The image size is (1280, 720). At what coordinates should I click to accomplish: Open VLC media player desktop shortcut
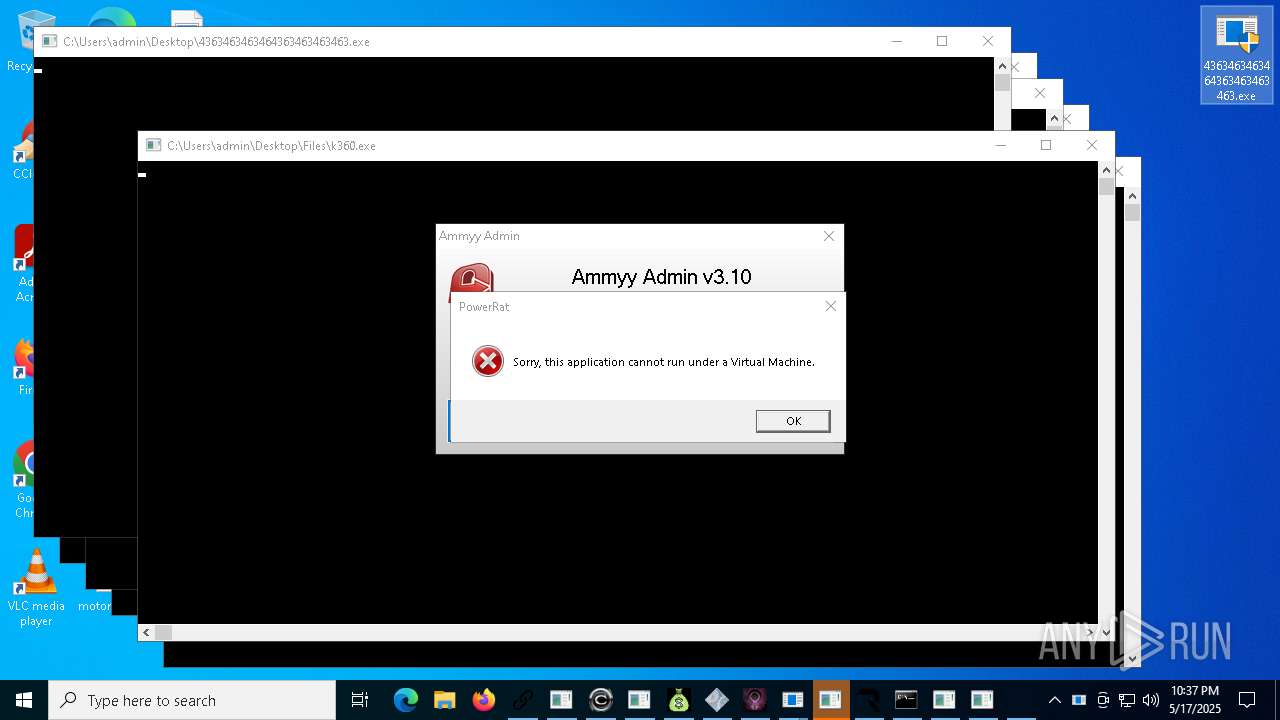click(36, 588)
